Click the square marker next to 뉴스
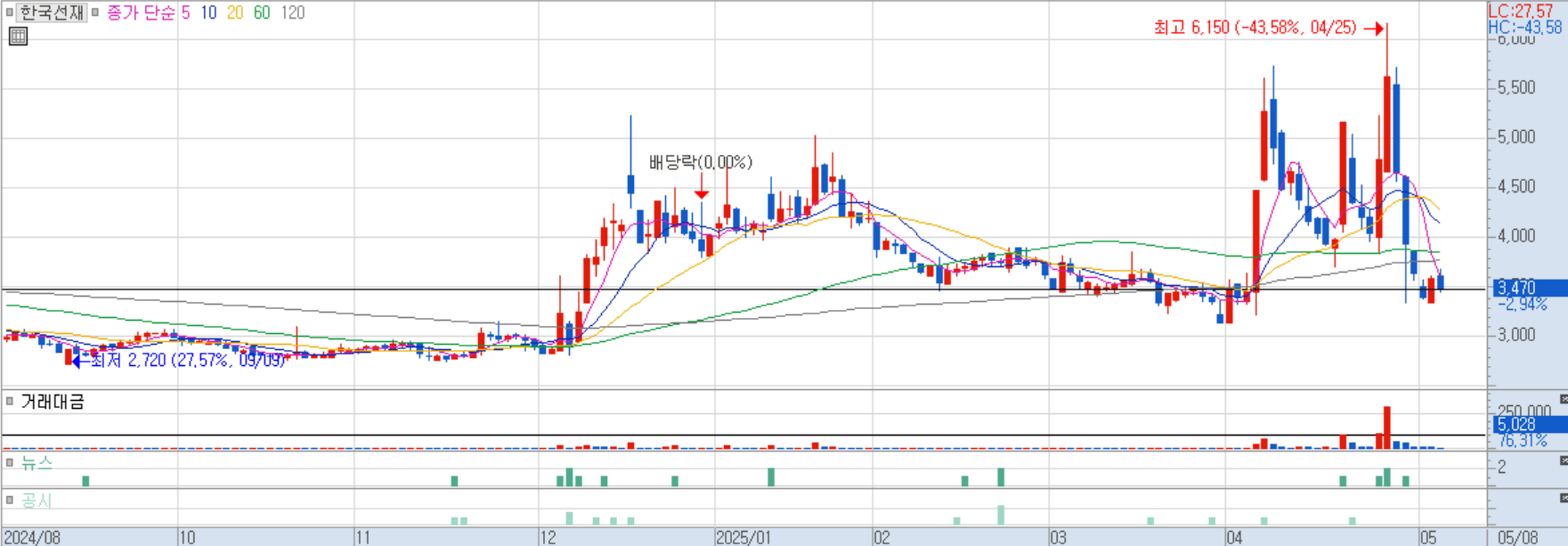Screen dimensions: 1568x546 [x=10, y=462]
